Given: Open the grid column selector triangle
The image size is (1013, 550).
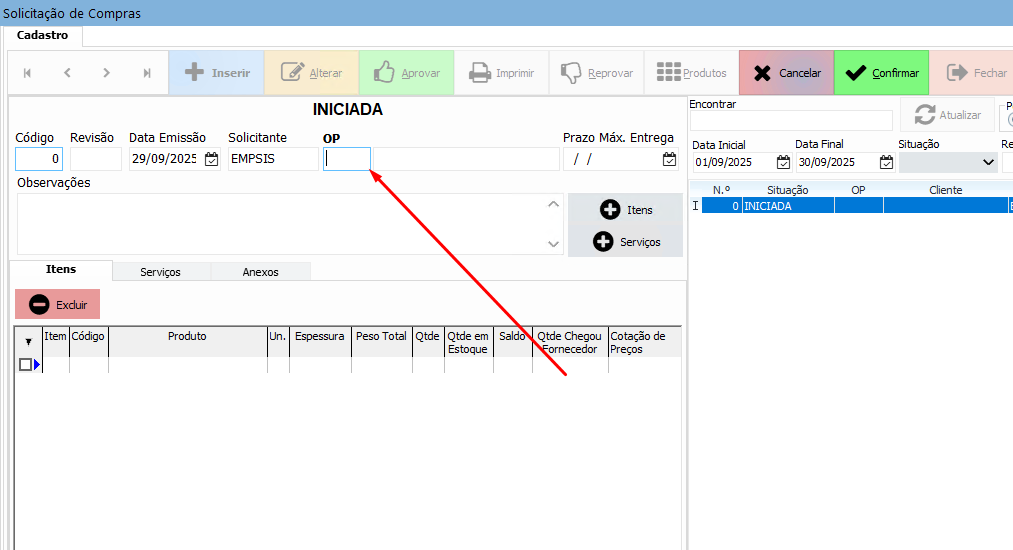Looking at the screenshot, I should coord(28,342).
